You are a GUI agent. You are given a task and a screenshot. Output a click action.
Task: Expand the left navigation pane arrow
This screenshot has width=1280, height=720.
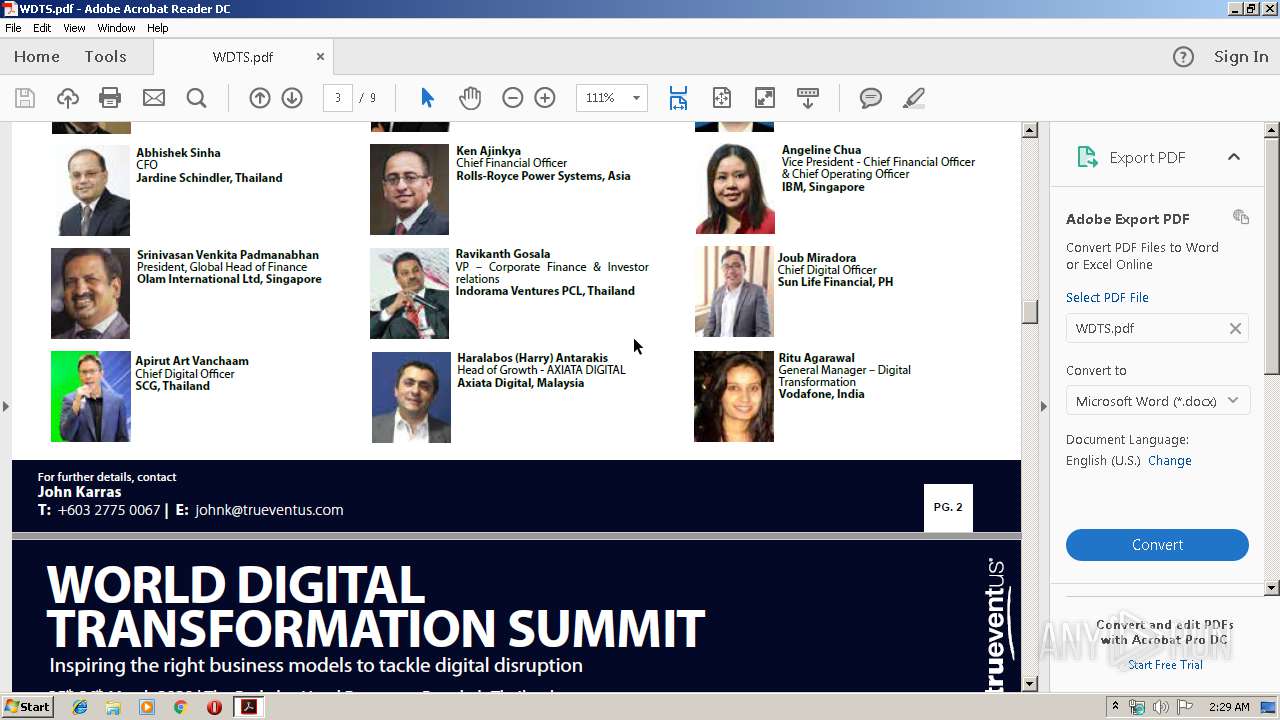pos(5,406)
